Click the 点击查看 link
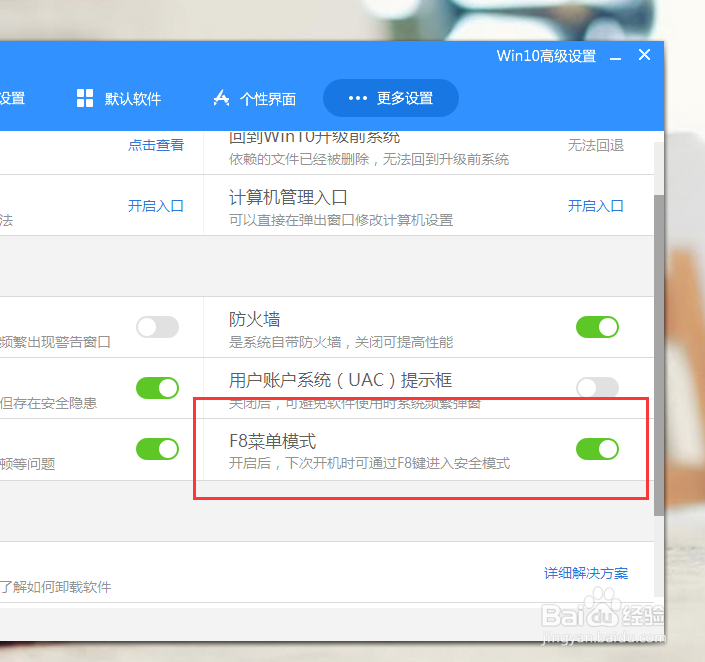 [156, 145]
